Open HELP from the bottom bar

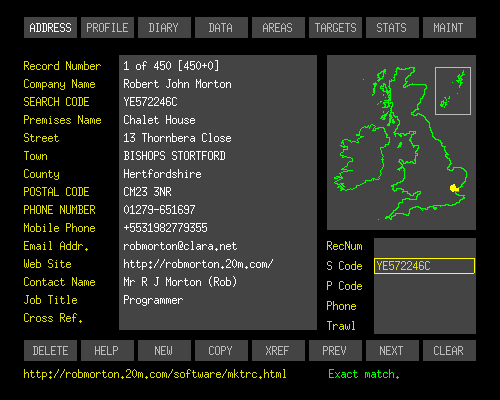coord(107,350)
